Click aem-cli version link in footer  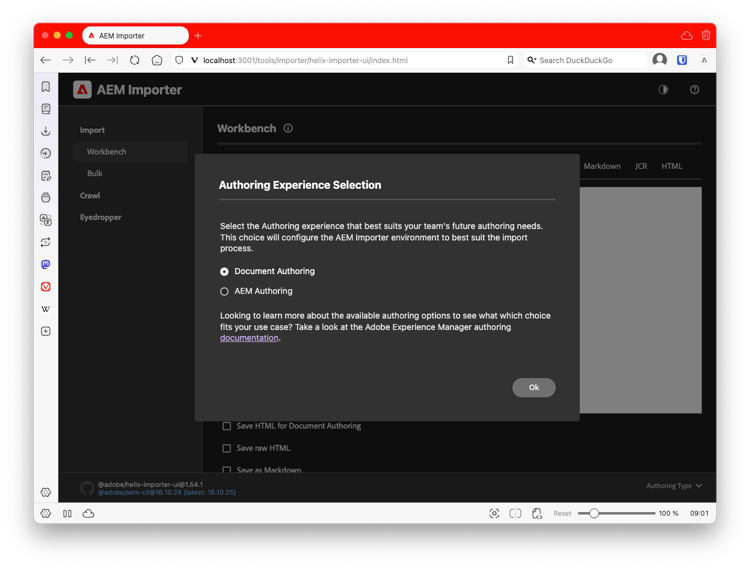tap(167, 492)
